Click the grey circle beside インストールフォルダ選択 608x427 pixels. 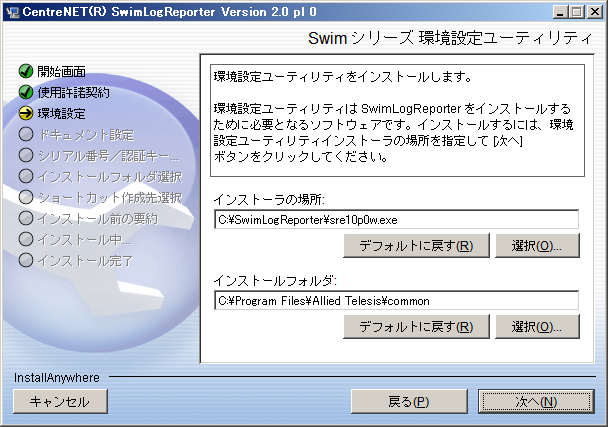26,176
